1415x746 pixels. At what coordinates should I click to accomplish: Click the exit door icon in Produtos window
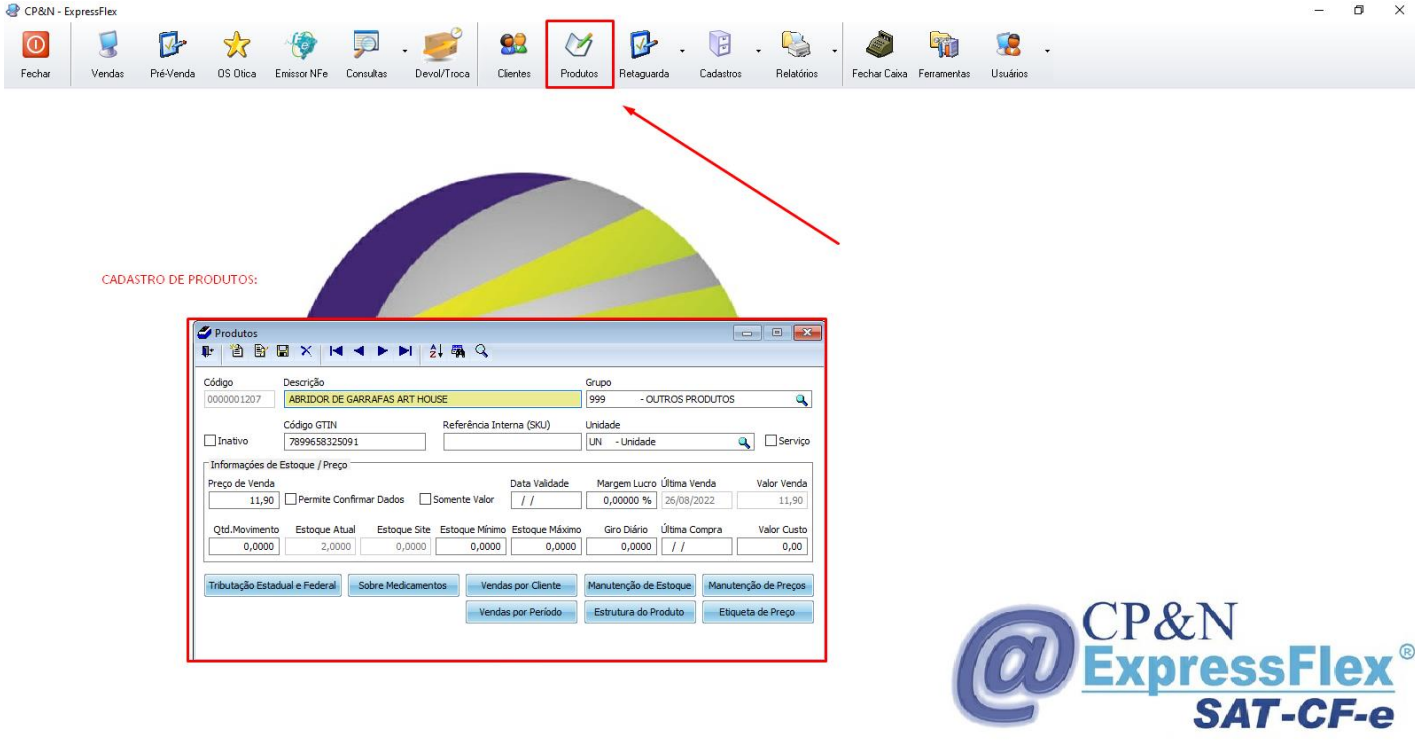click(207, 351)
